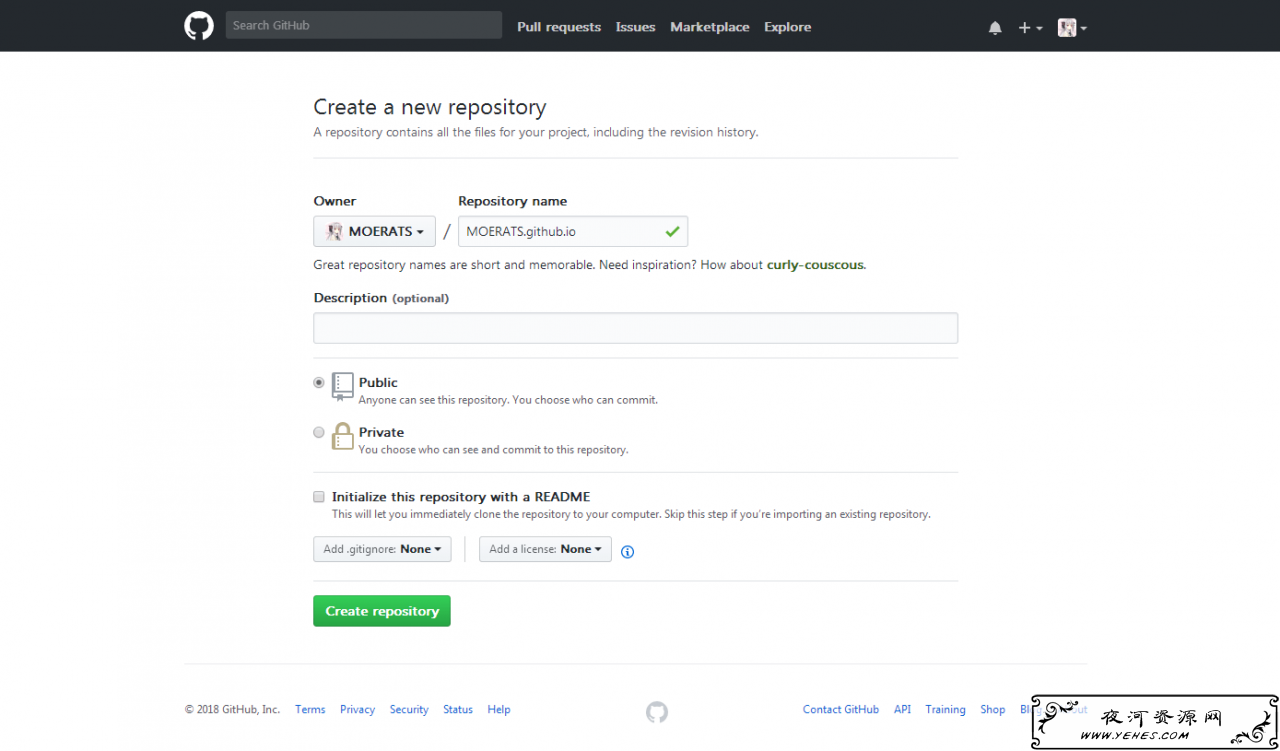Open the user avatar menu
Image resolution: width=1280 pixels, height=751 pixels.
click(x=1072, y=28)
